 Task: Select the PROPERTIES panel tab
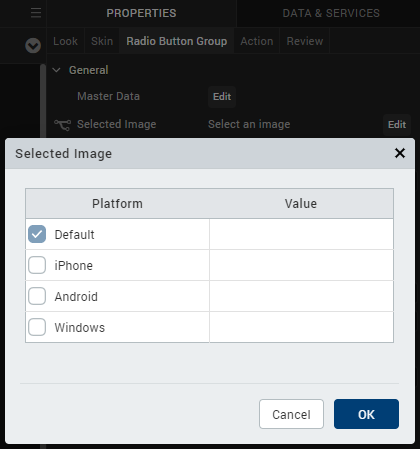[x=141, y=13]
